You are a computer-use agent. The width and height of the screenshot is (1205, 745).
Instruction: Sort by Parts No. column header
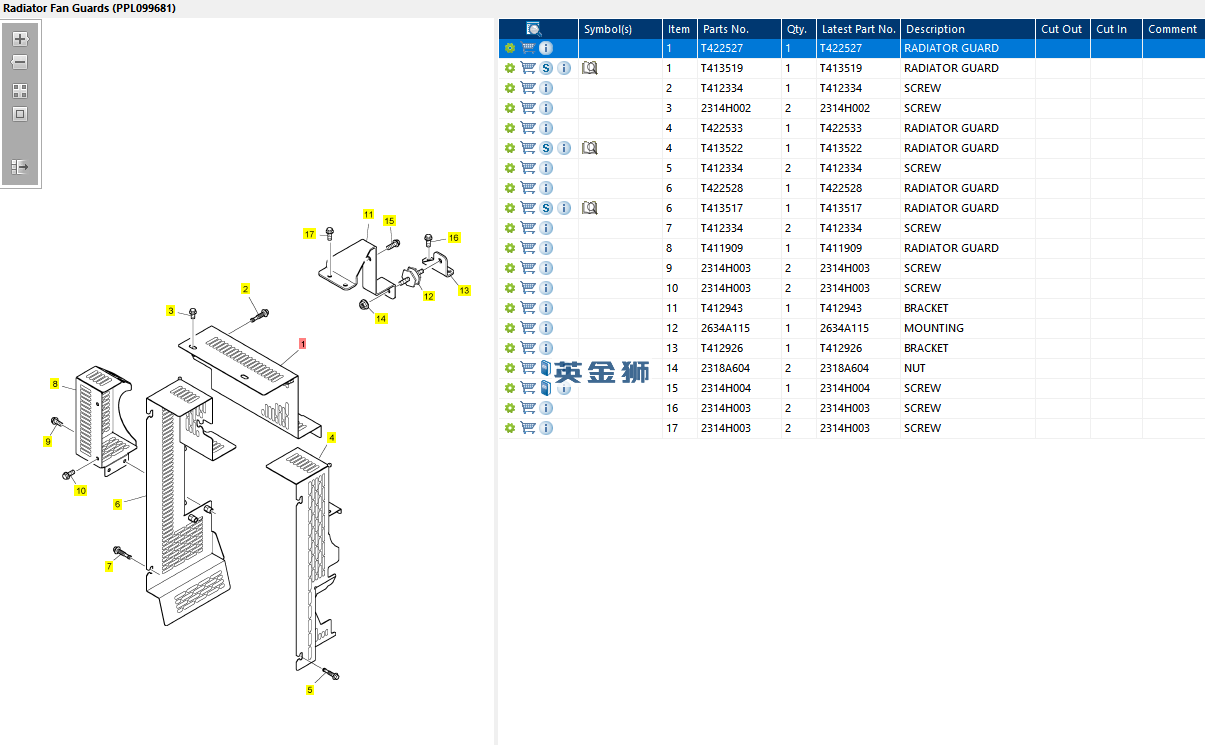[x=725, y=29]
